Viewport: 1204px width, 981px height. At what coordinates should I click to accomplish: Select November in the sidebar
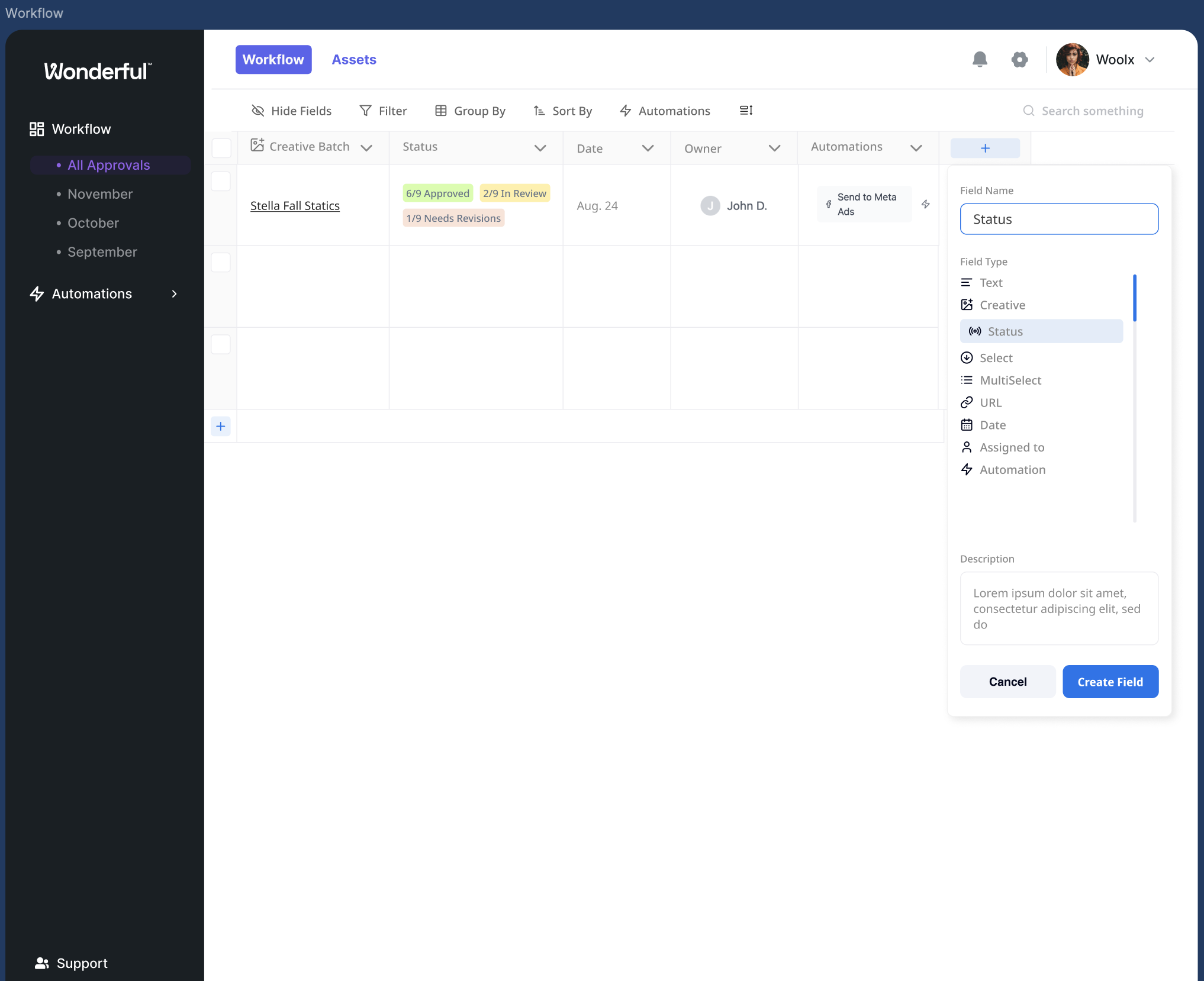point(100,194)
